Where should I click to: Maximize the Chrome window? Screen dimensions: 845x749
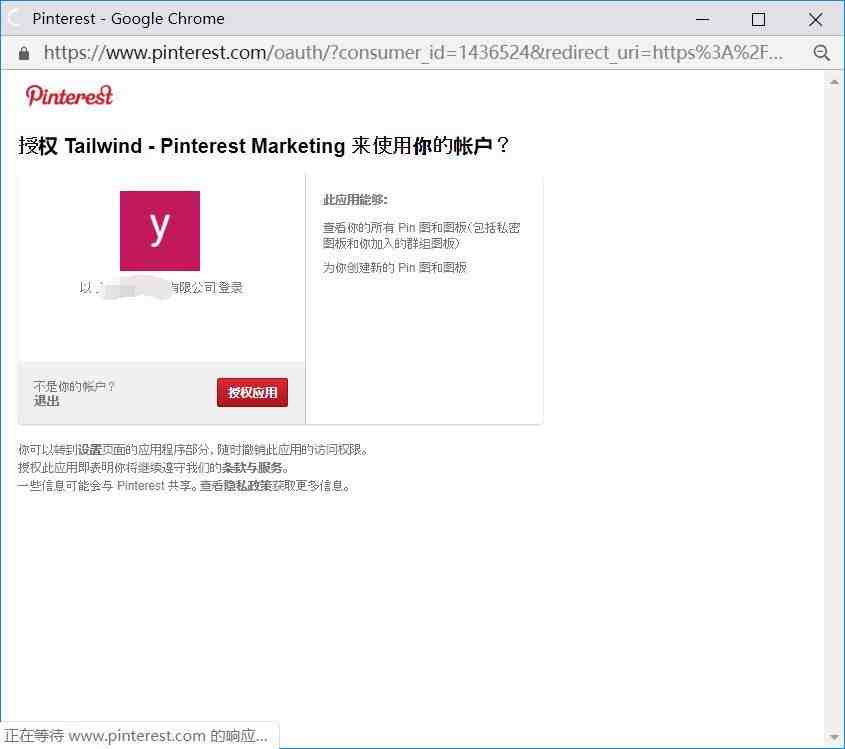click(x=758, y=19)
